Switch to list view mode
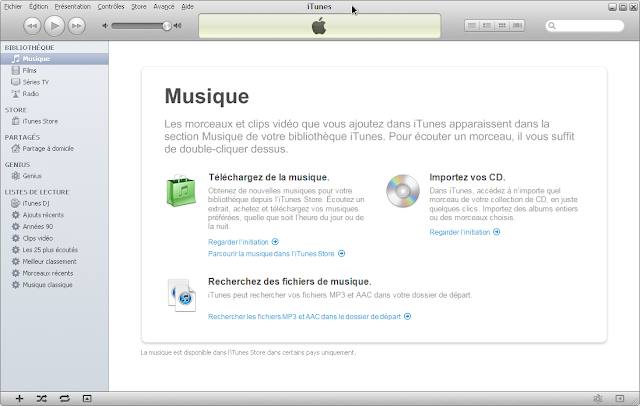 tap(472, 26)
